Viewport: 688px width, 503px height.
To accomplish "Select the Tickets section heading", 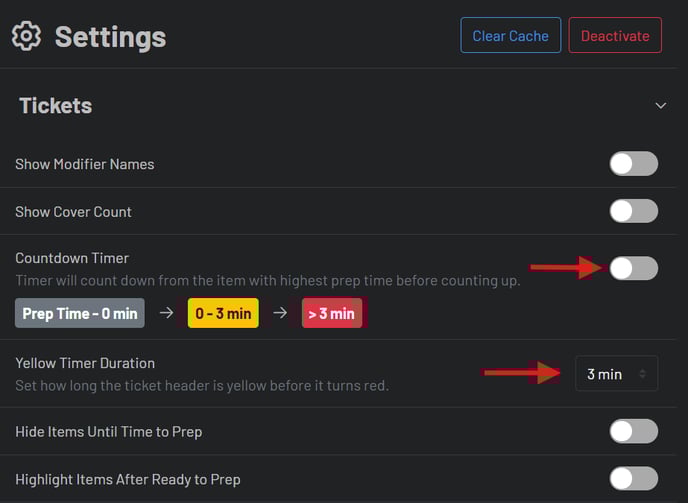I will 55,106.
